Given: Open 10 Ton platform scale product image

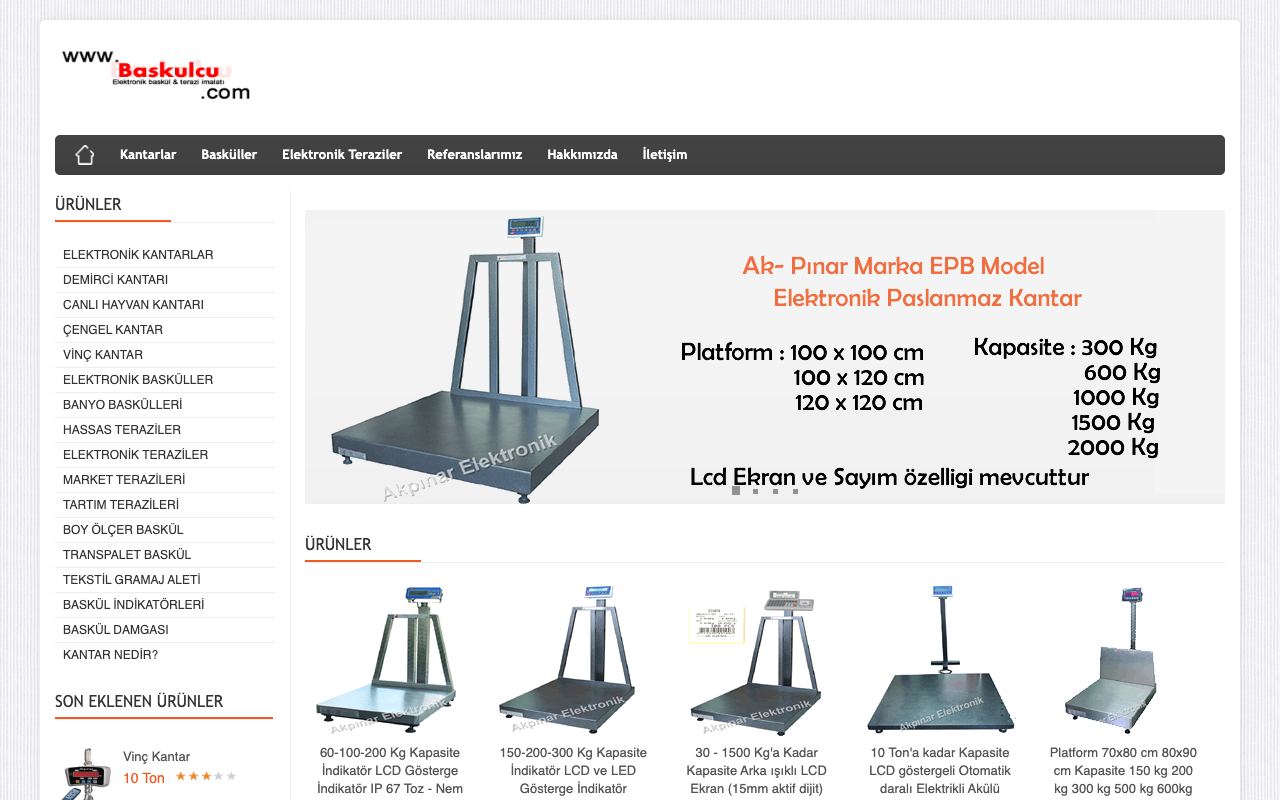Looking at the screenshot, I should point(940,660).
